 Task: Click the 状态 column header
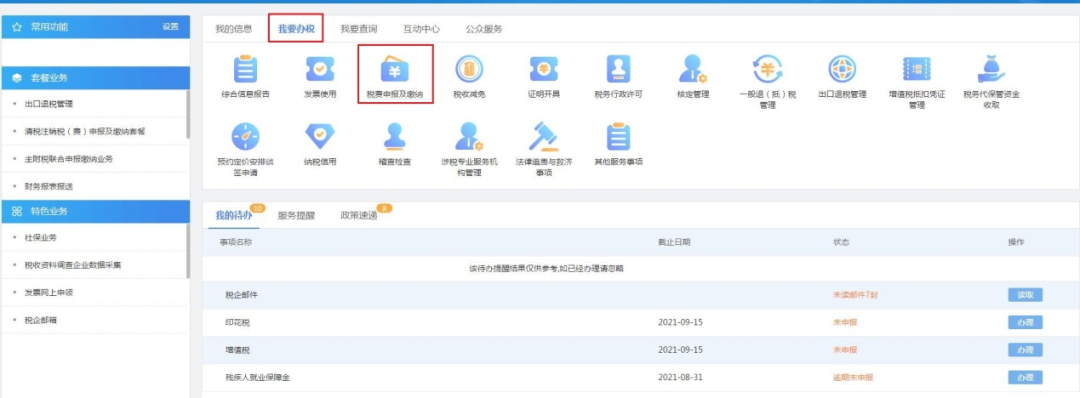tap(841, 242)
